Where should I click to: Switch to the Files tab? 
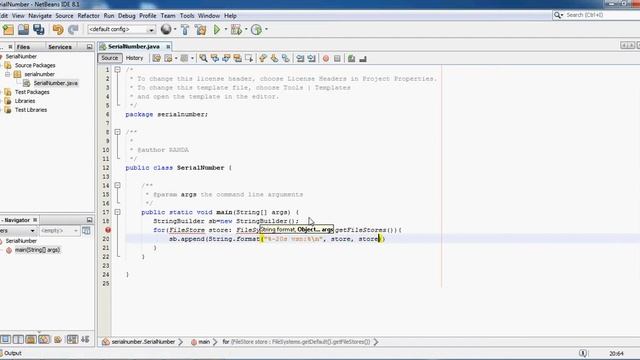[23, 47]
